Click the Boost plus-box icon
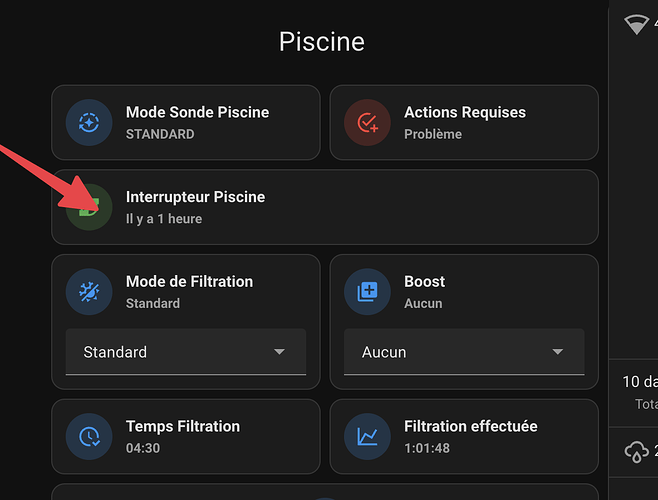 pos(367,292)
